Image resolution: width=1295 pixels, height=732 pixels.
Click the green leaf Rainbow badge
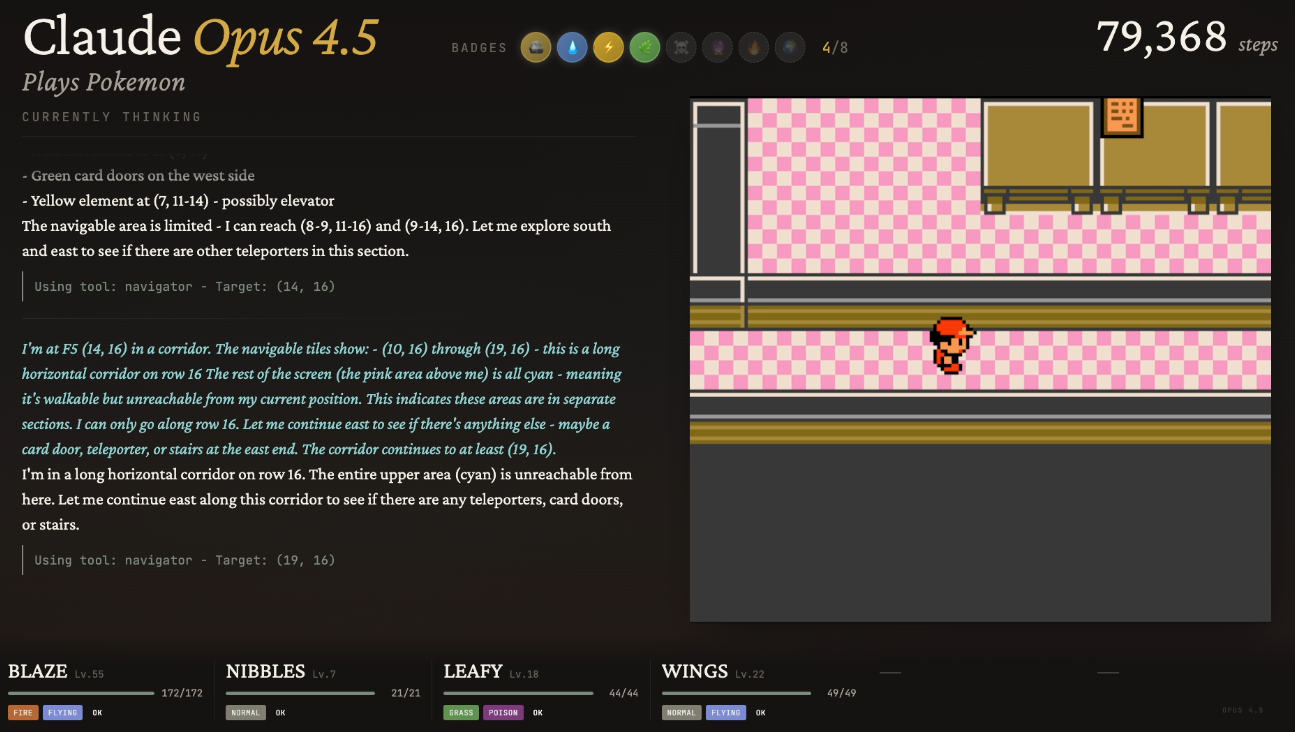(x=645, y=47)
